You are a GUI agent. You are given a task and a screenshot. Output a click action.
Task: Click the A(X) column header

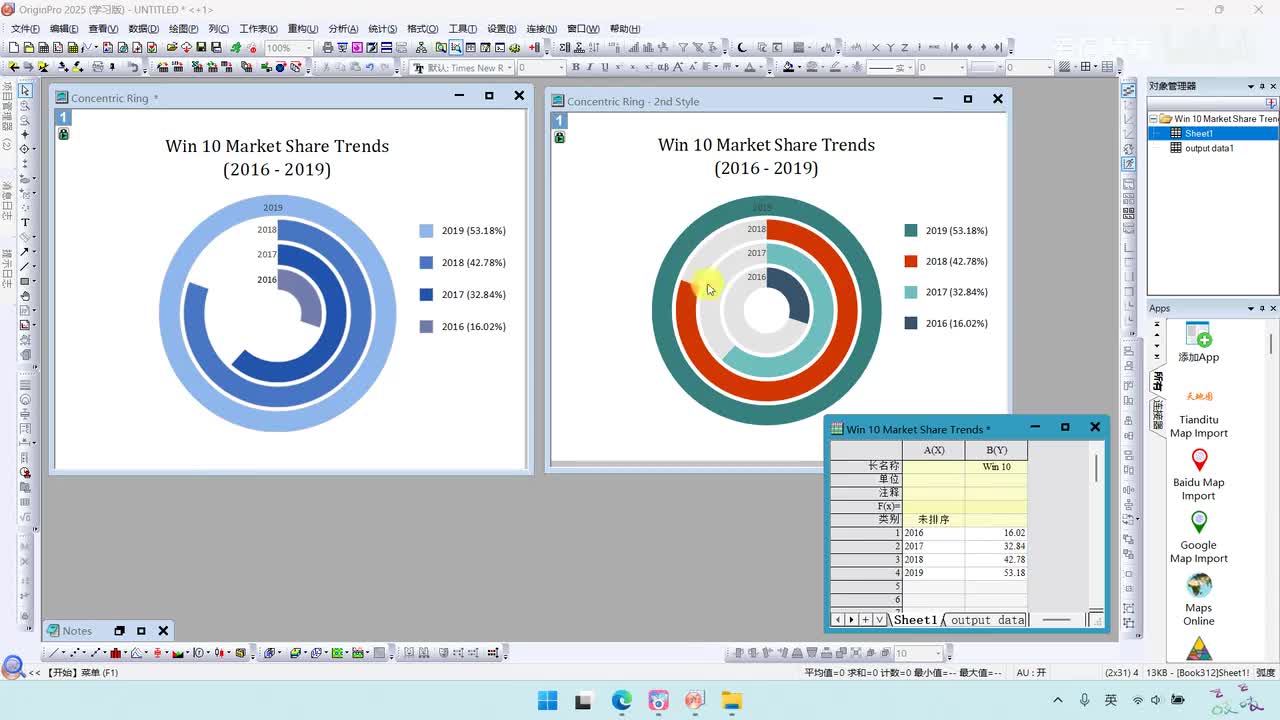coord(934,450)
